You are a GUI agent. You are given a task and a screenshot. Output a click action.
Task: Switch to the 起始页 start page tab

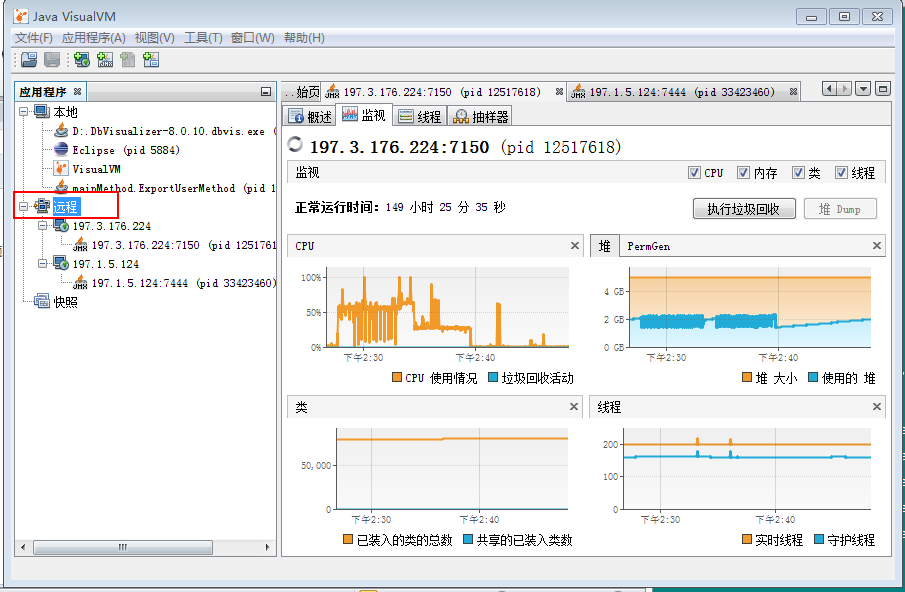pyautogui.click(x=302, y=92)
